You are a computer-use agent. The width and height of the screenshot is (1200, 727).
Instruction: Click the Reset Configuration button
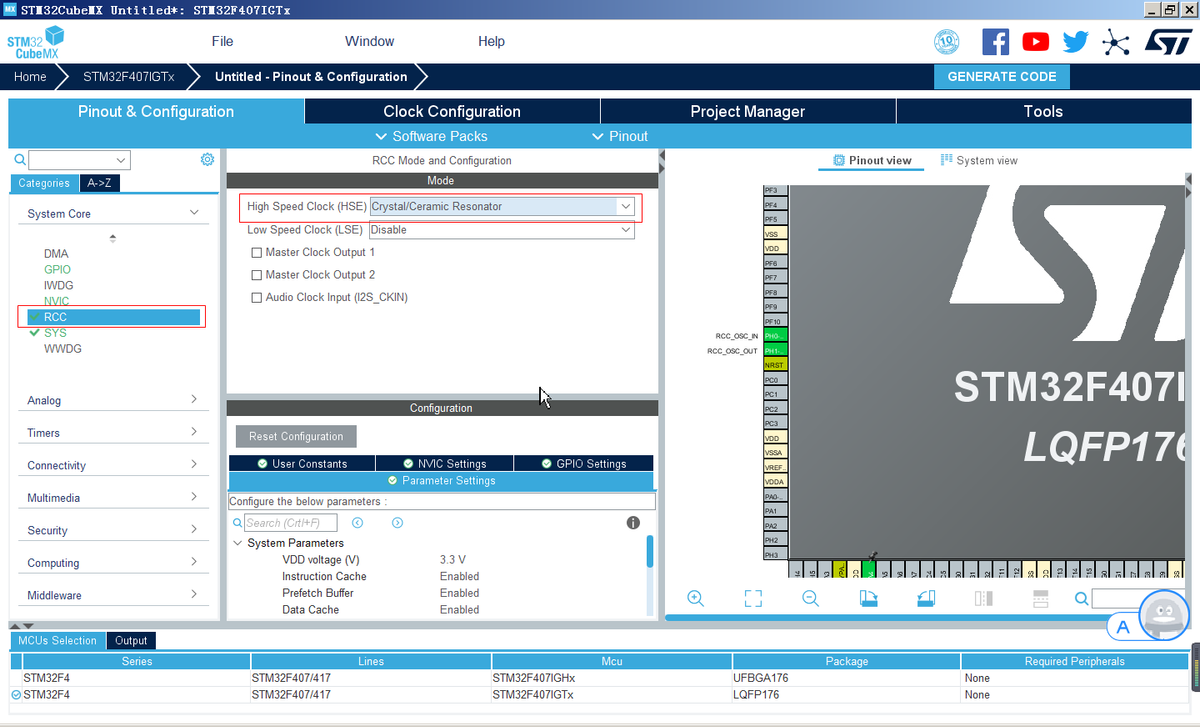pos(296,437)
